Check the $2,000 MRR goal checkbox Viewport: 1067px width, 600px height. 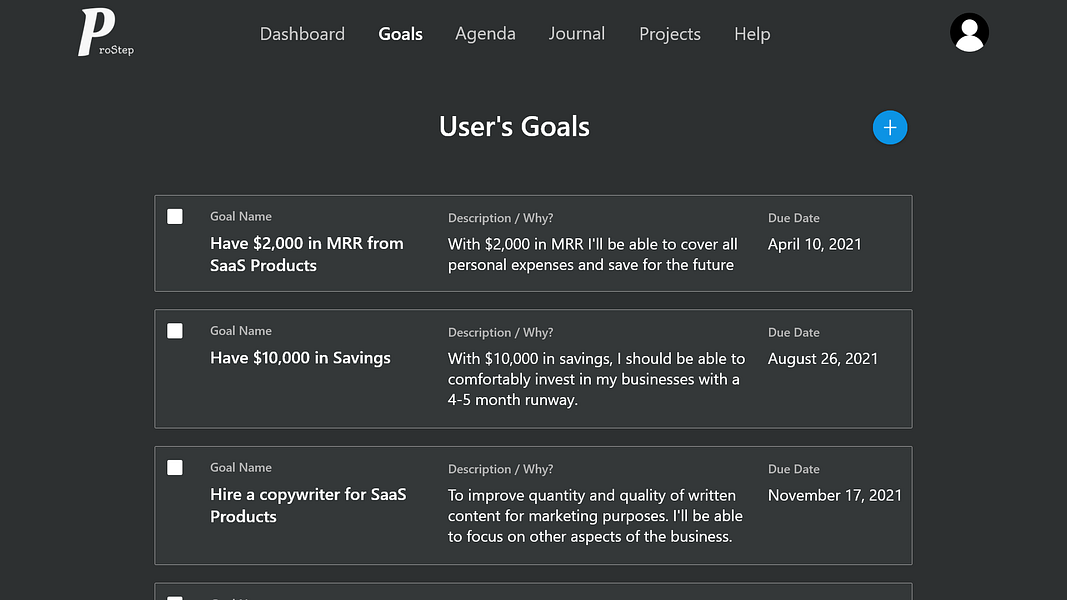click(x=175, y=216)
